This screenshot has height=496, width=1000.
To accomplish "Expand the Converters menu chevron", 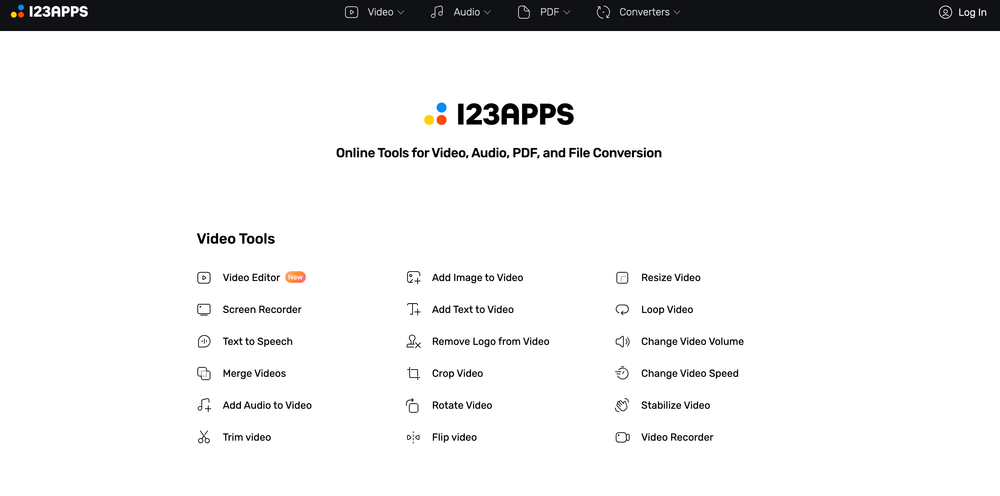I will 677,12.
